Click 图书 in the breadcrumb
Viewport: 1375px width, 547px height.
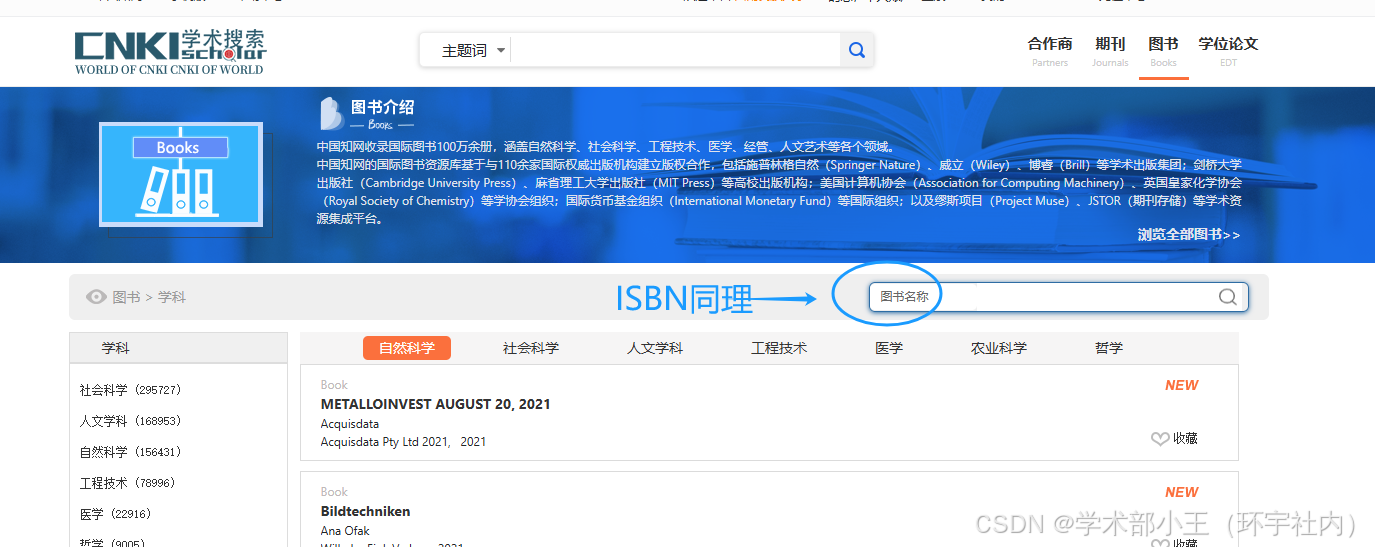pos(126,297)
